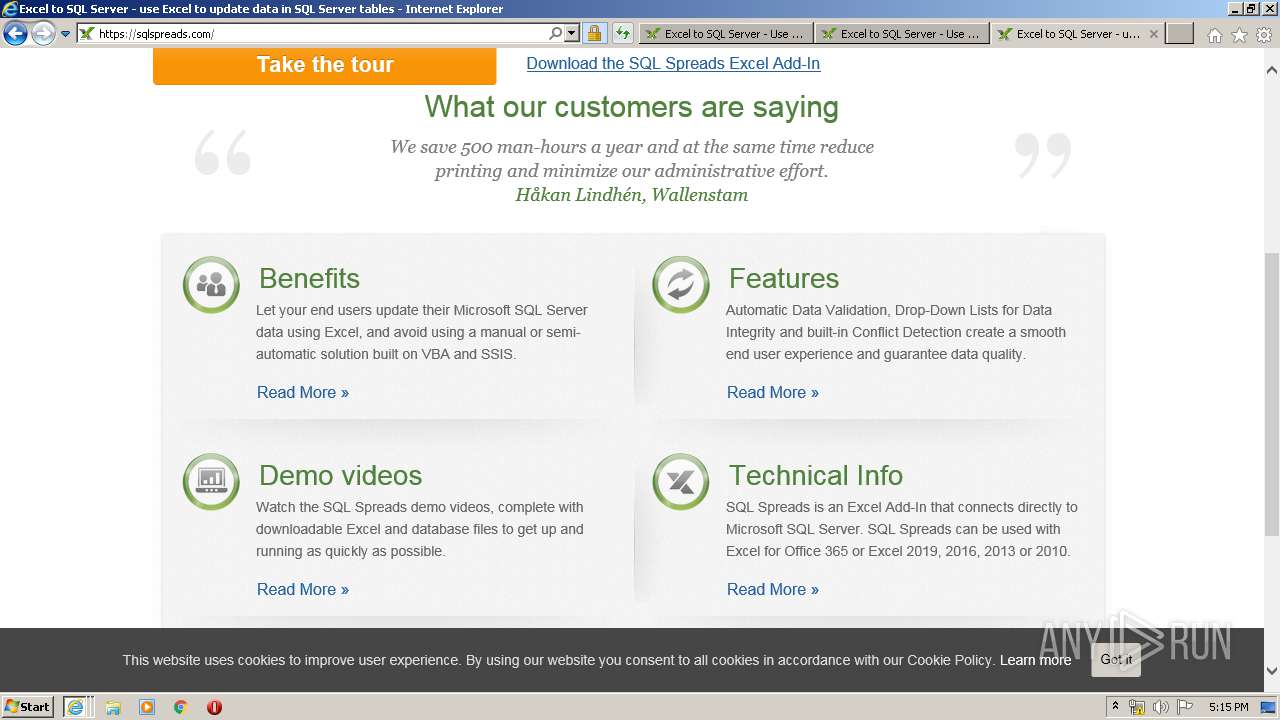Screen dimensions: 1280x720
Task: Open the Action Center flag icon
Action: click(1184, 707)
